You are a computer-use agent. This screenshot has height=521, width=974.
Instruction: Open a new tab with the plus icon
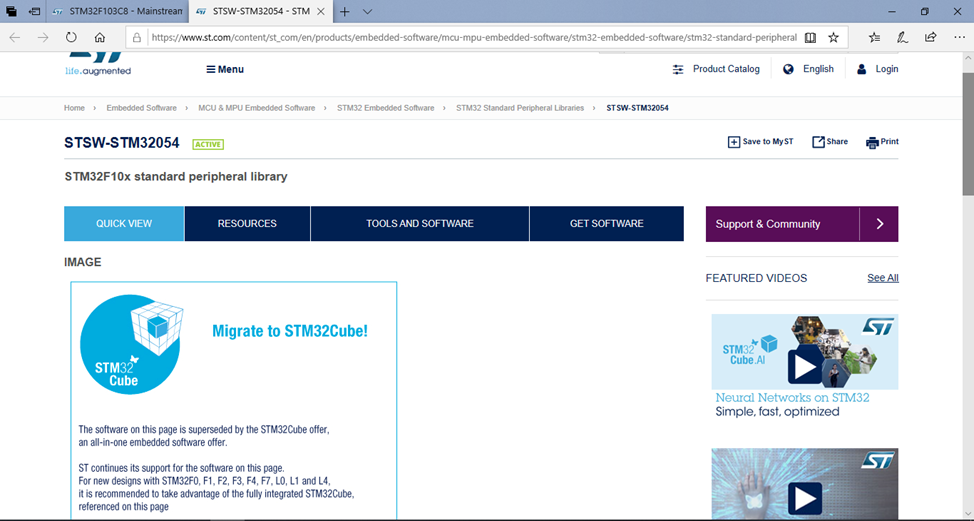pyautogui.click(x=344, y=11)
